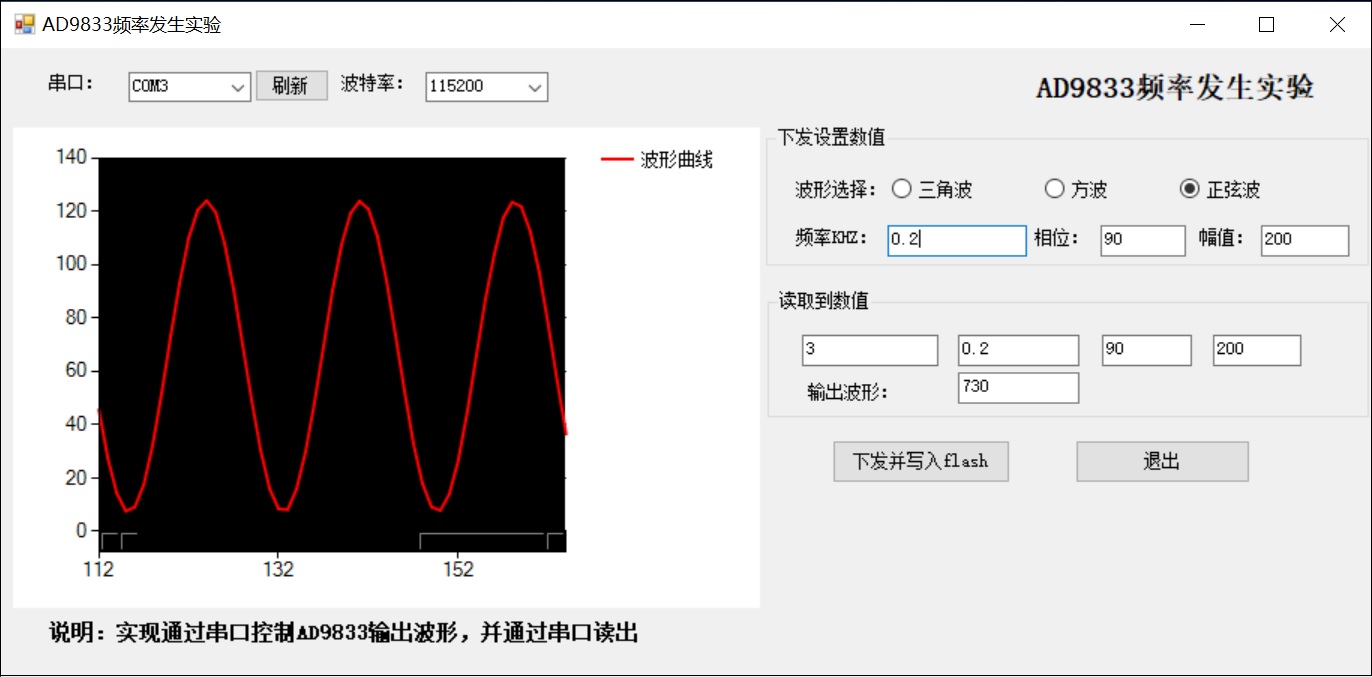Click the 波形选择 label
Screen dimensions: 1372x677
(836, 190)
